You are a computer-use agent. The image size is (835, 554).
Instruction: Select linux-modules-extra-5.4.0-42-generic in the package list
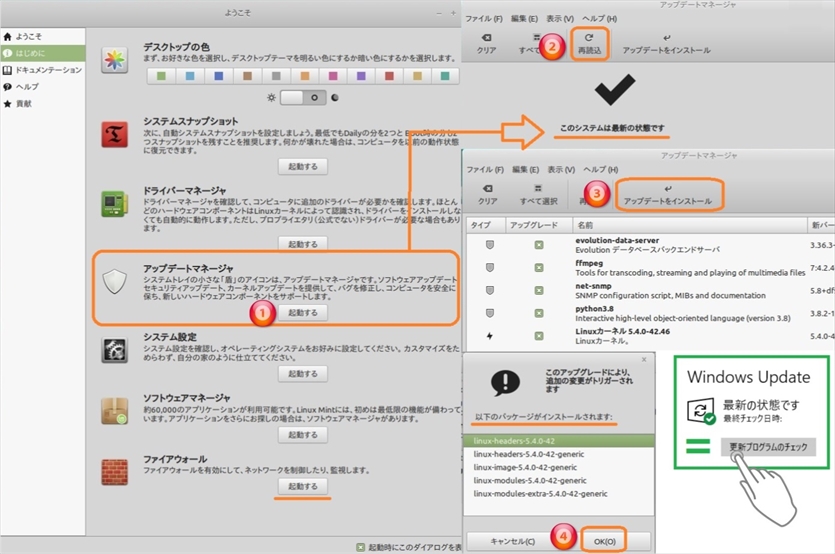pyautogui.click(x=559, y=494)
